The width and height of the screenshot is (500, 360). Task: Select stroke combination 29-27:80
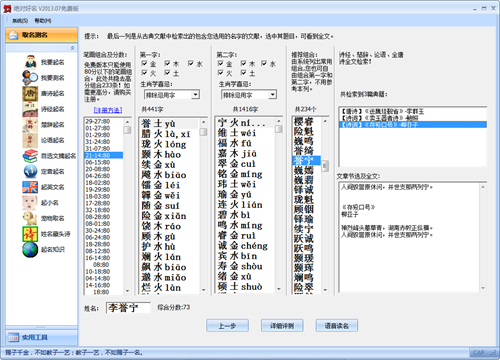104,121
